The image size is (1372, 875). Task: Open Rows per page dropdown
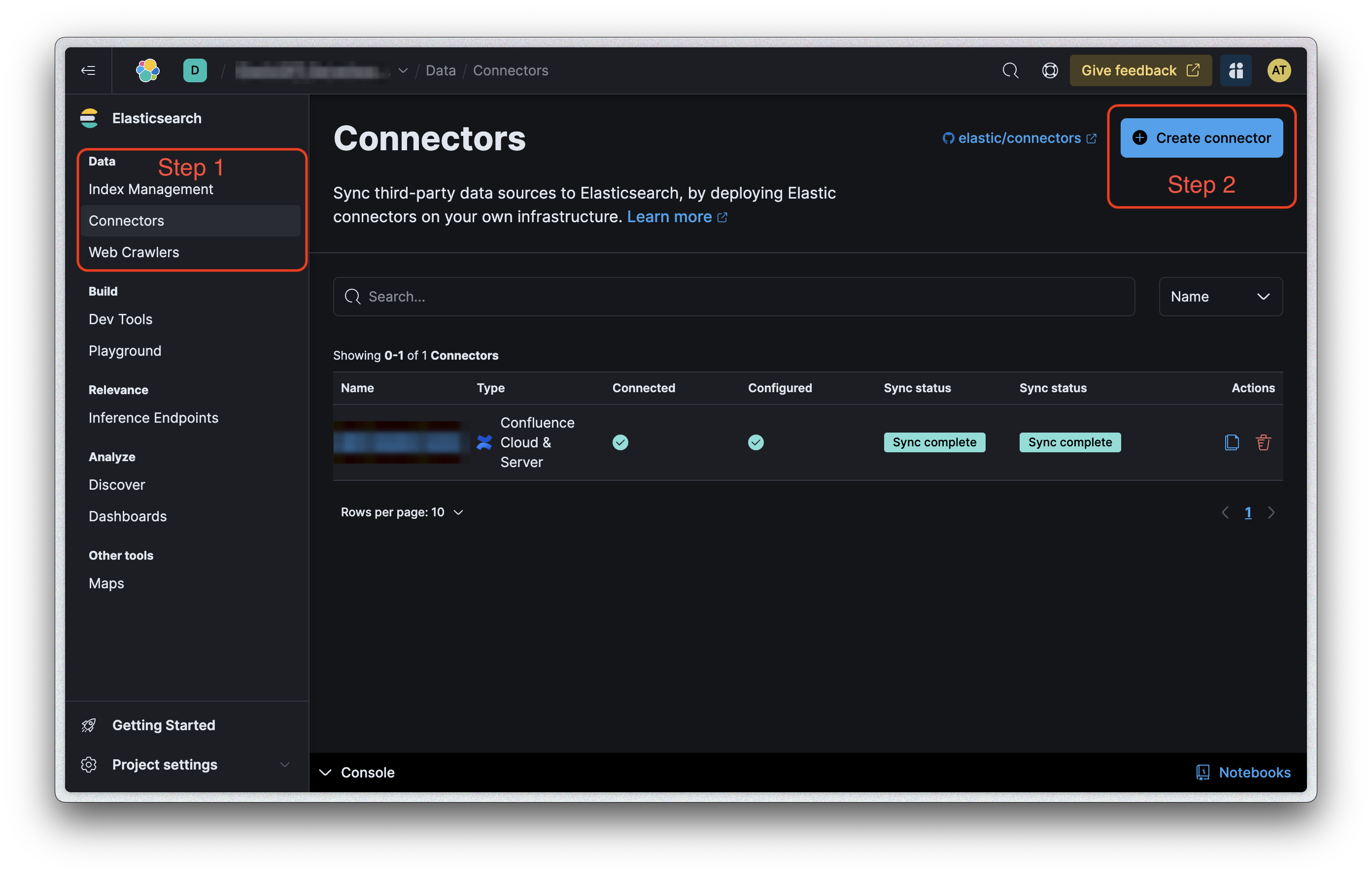[402, 512]
